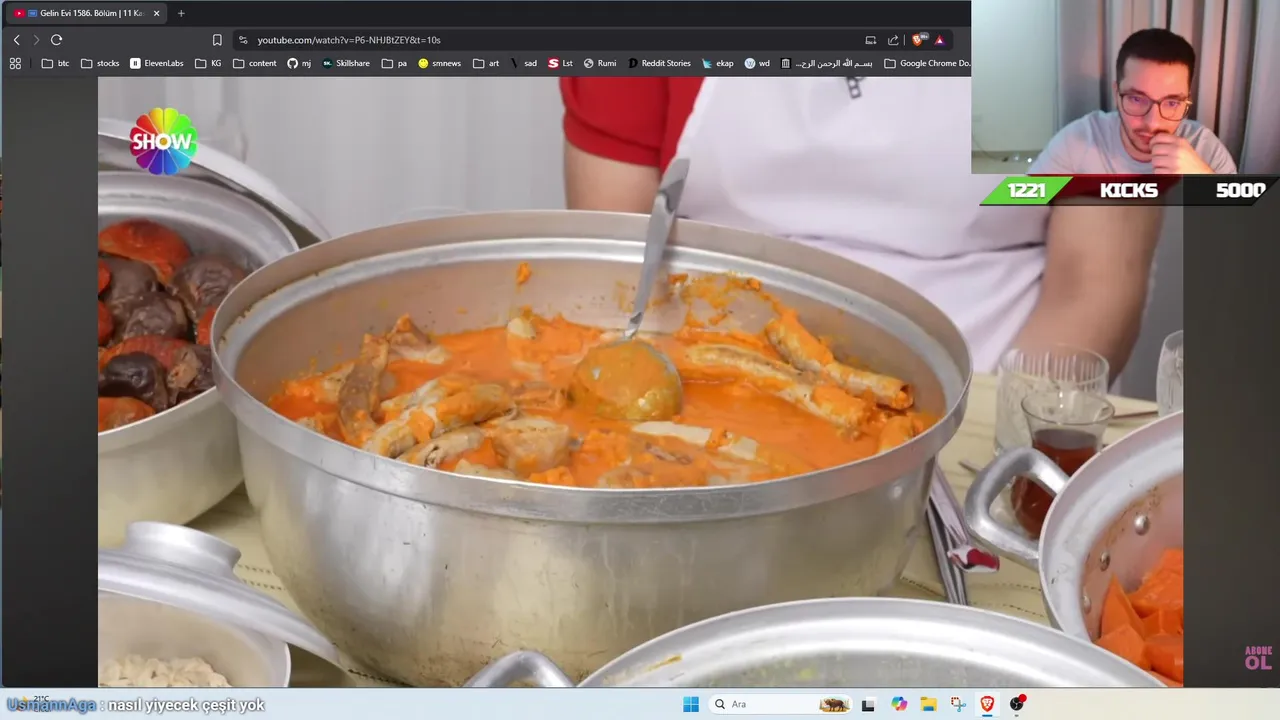Viewport: 1280px width, 720px height.
Task: Open the smnews bookmark
Action: point(440,63)
